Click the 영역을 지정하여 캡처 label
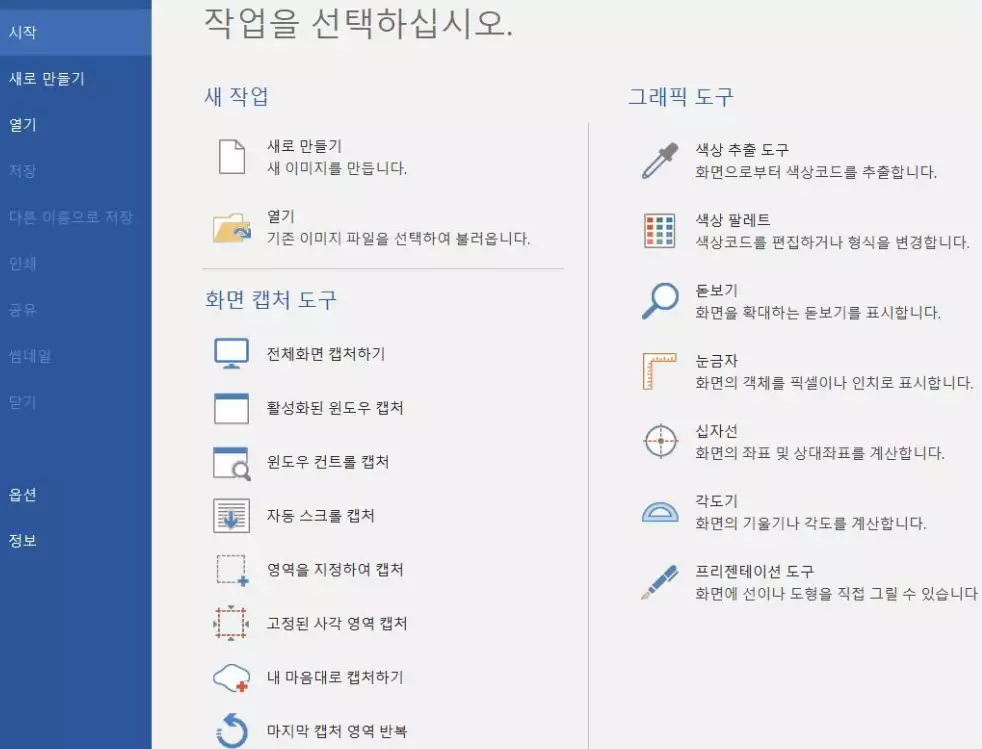This screenshot has height=749, width=982. tap(335, 569)
